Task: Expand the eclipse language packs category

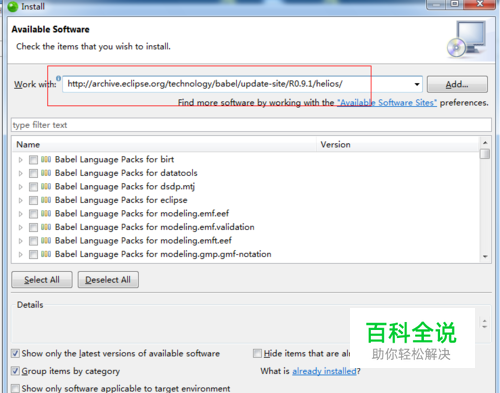Action: (21, 200)
